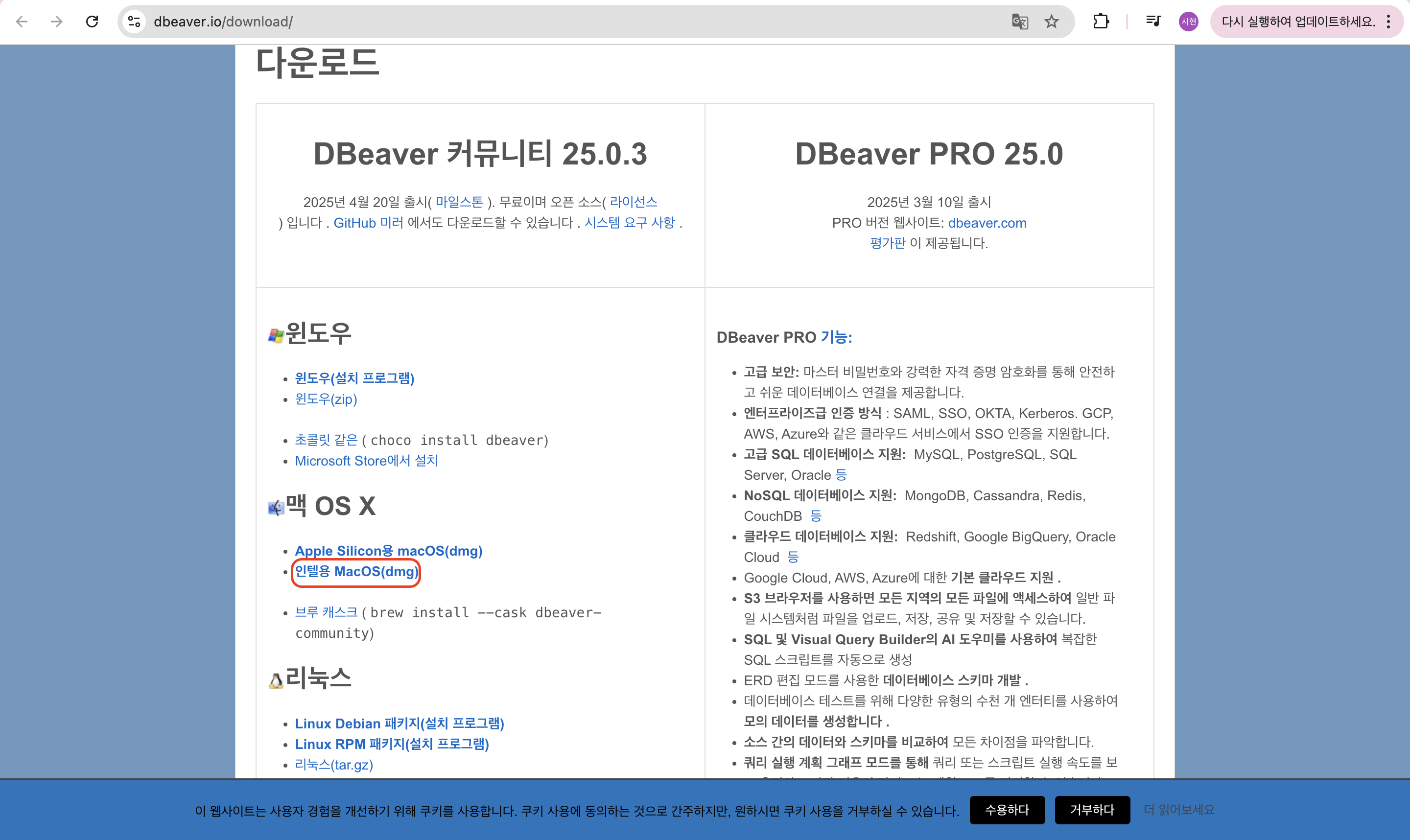The width and height of the screenshot is (1410, 840).
Task: Reject cookies with 거부하다 button
Action: pyautogui.click(x=1092, y=810)
